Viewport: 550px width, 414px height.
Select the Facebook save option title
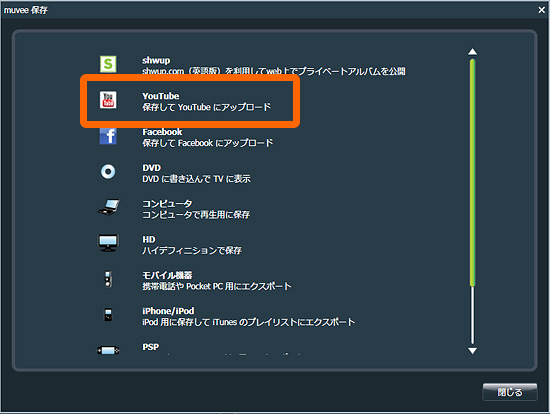(162, 132)
